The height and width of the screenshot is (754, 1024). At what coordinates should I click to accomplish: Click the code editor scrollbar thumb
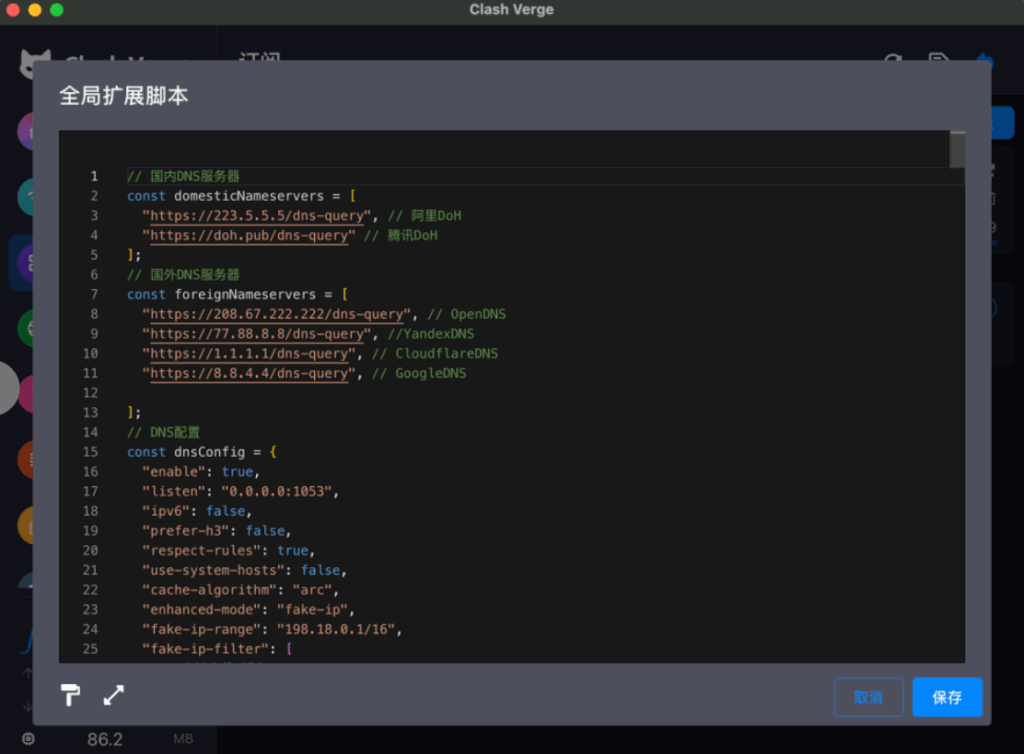[957, 150]
